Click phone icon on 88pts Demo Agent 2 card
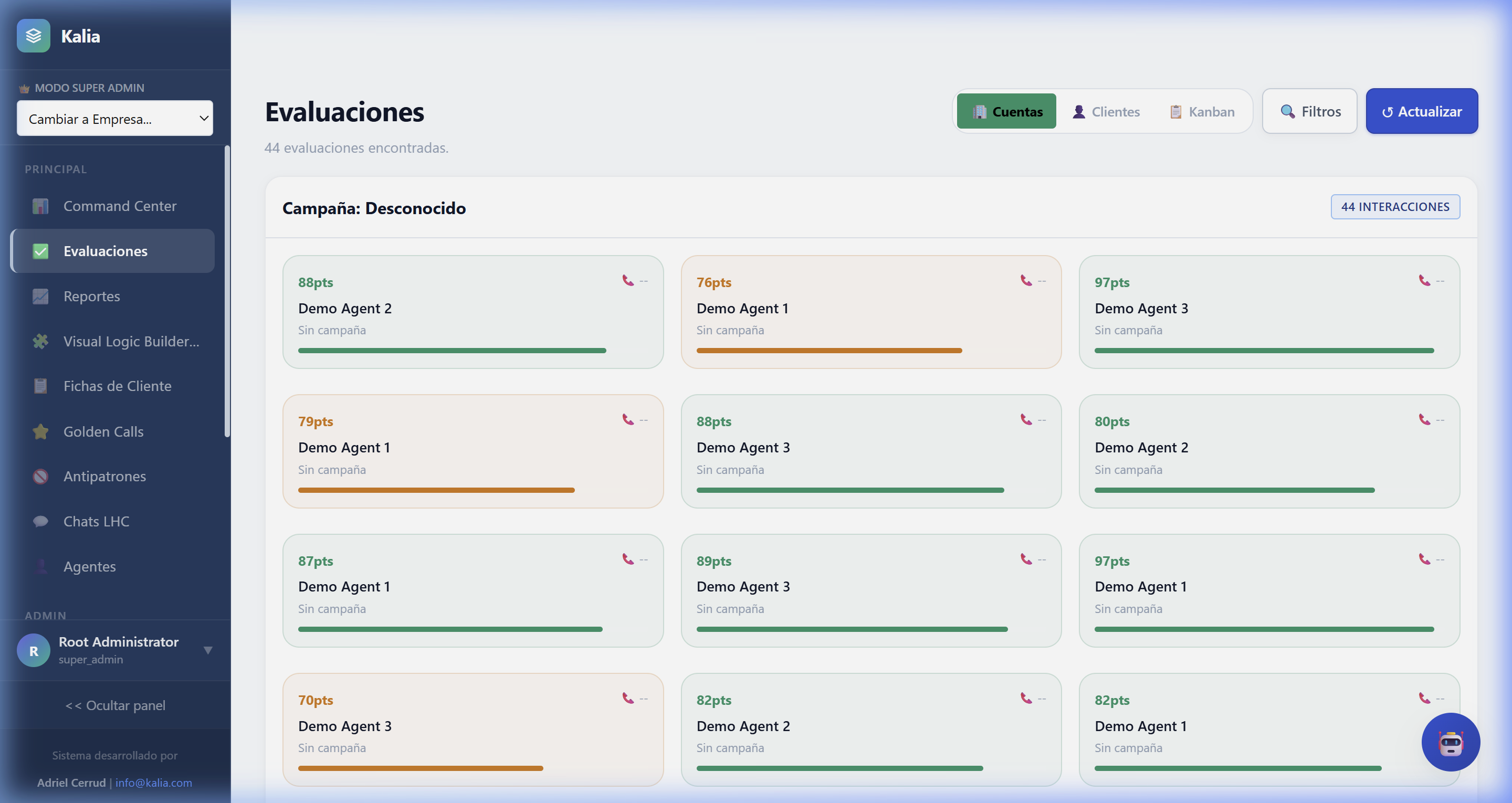Screen dimensions: 1512x803 coord(628,281)
